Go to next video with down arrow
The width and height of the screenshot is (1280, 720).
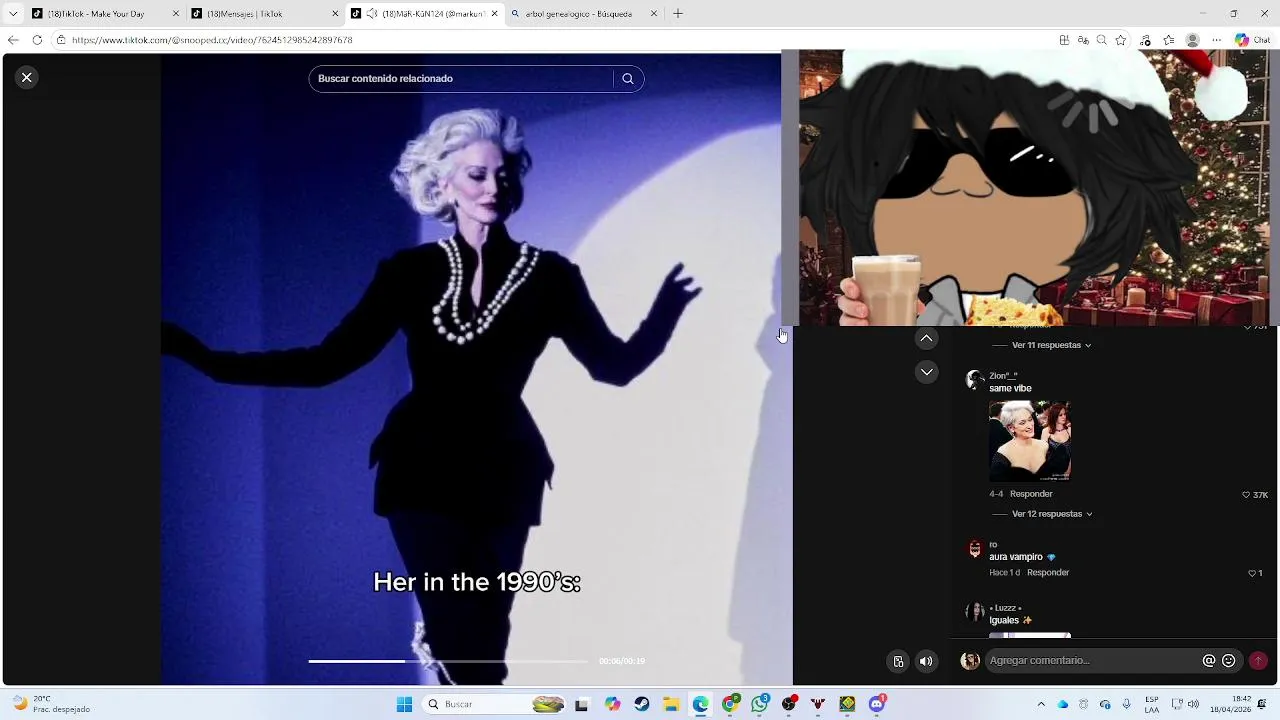(927, 372)
